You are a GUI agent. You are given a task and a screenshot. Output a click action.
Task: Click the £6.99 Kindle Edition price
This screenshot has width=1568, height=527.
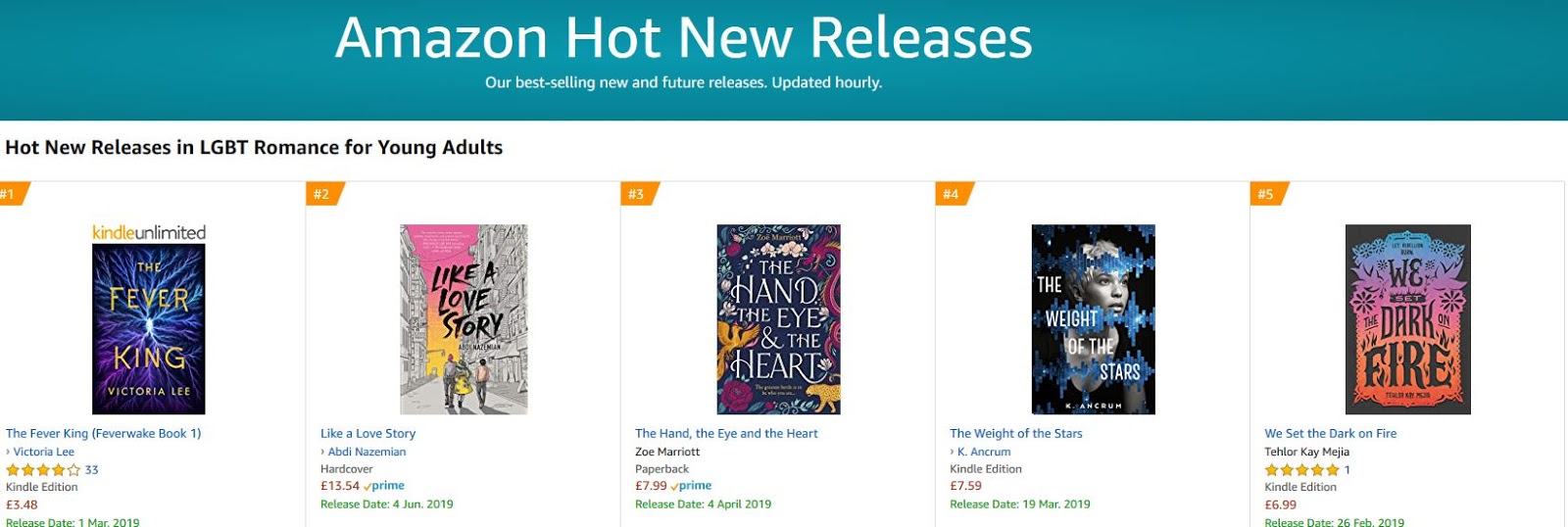point(1280,505)
